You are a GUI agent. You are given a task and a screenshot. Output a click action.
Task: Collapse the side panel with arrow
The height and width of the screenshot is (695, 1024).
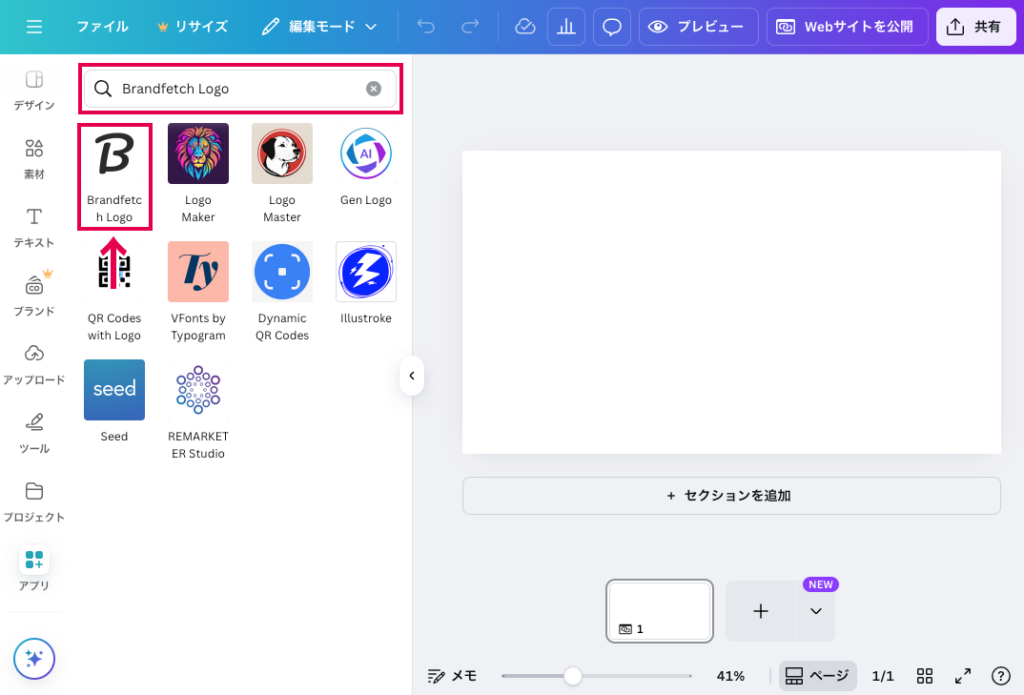tap(411, 376)
